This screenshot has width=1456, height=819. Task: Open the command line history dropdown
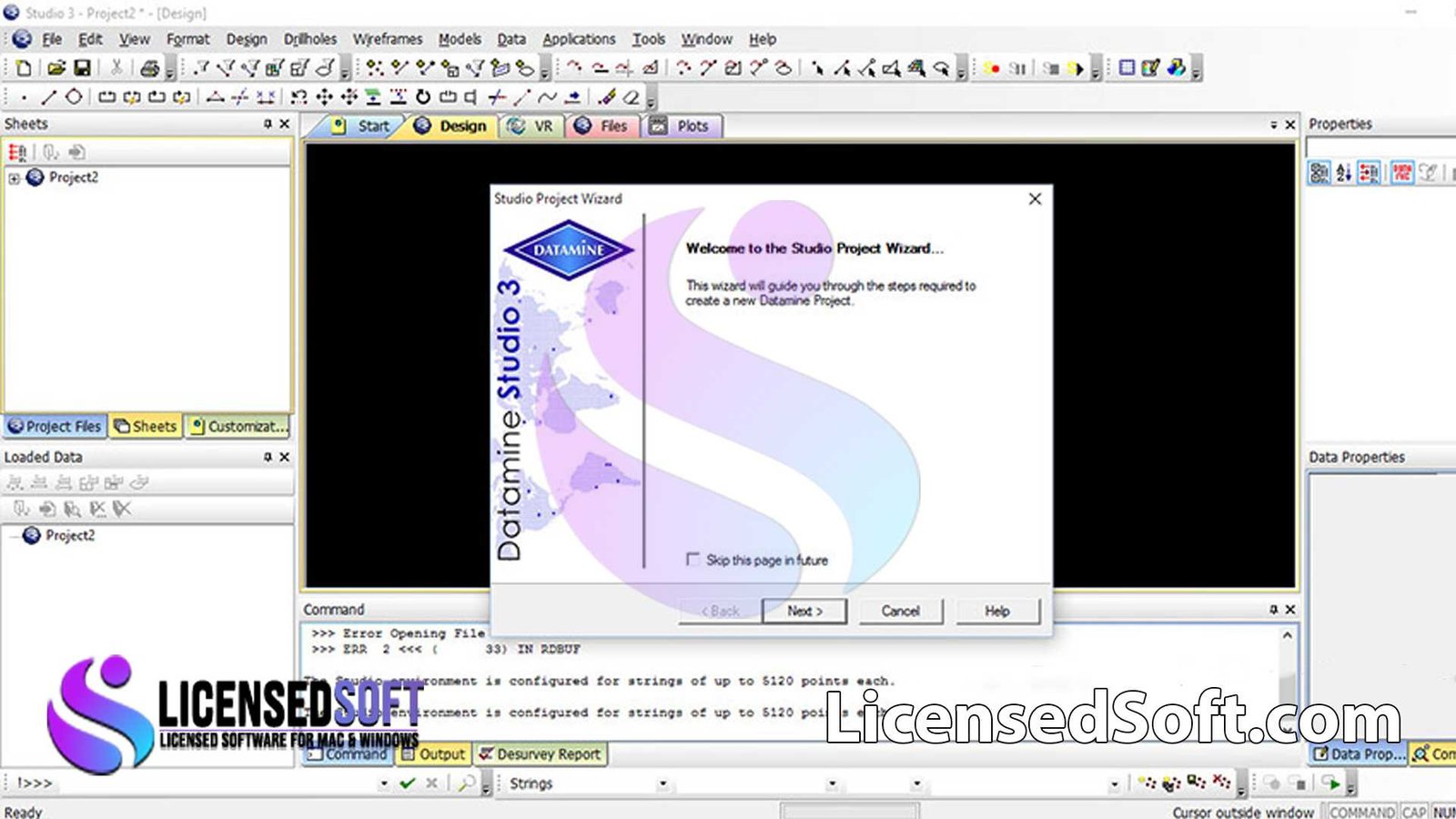coord(384,784)
